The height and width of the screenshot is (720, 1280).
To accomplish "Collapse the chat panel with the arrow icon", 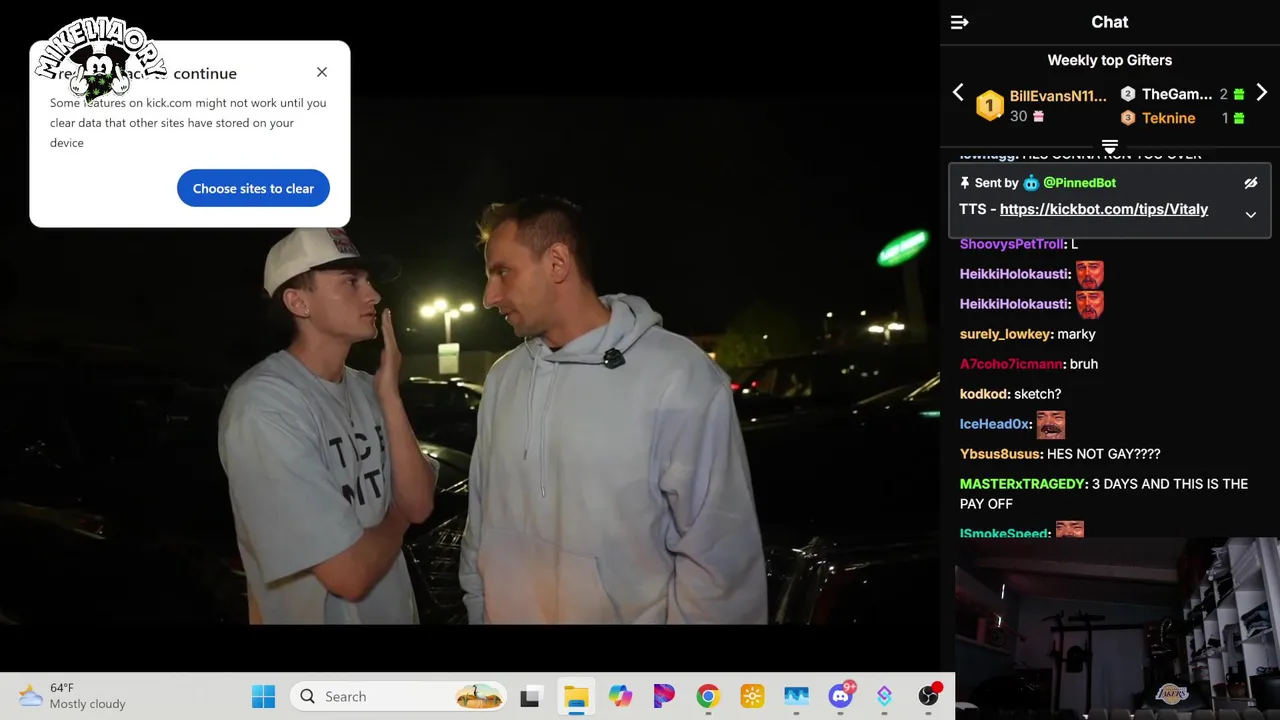I will pyautogui.click(x=959, y=22).
